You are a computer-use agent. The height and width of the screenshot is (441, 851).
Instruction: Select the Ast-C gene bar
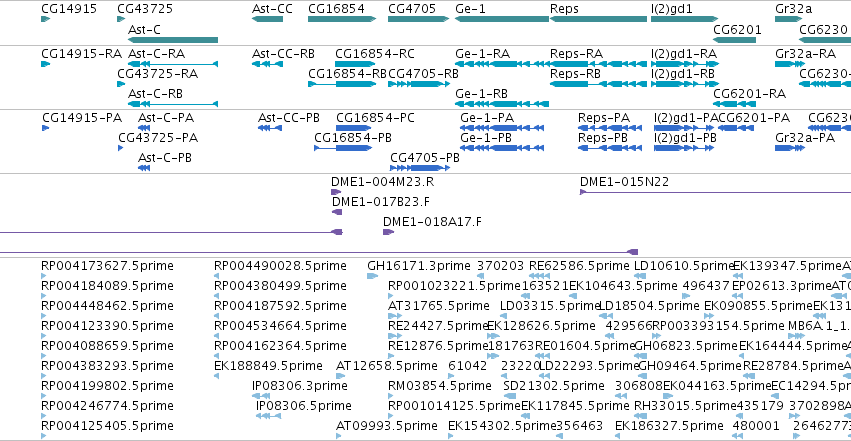(173, 40)
